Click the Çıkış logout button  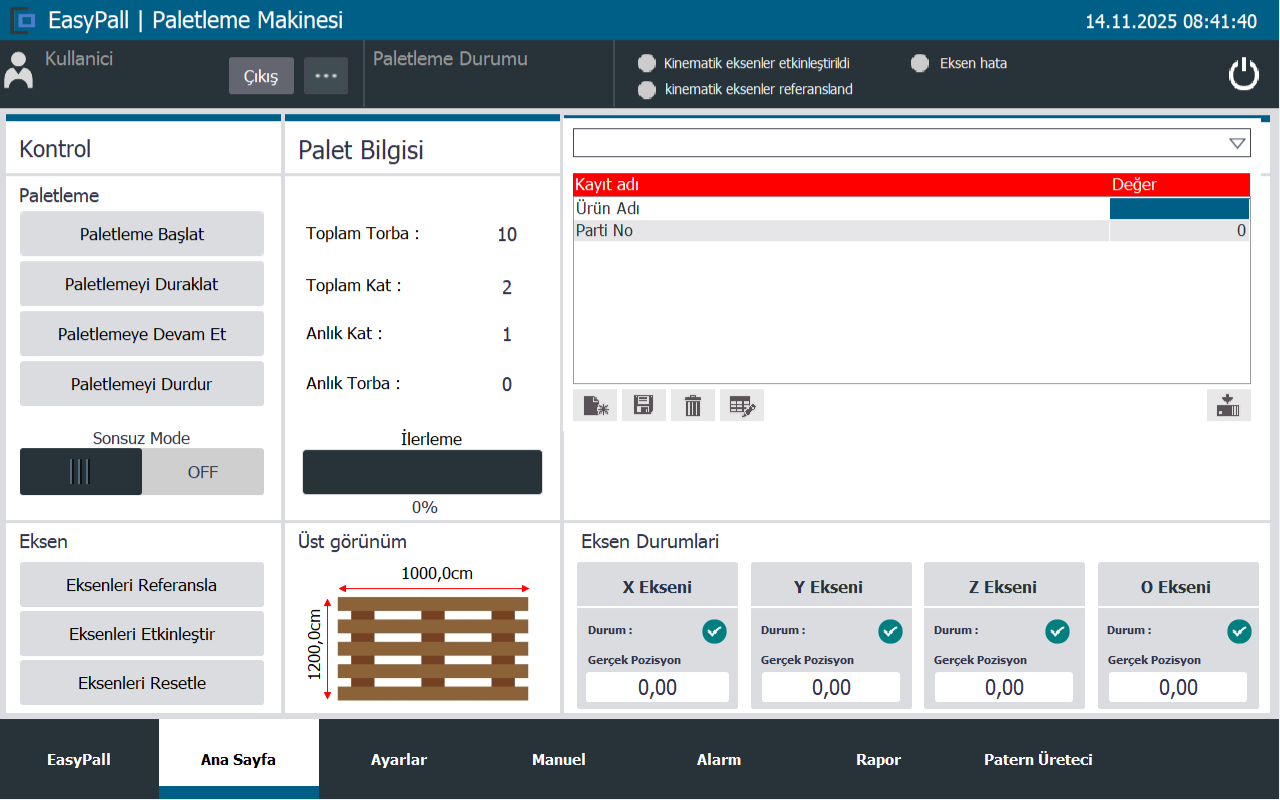(261, 76)
